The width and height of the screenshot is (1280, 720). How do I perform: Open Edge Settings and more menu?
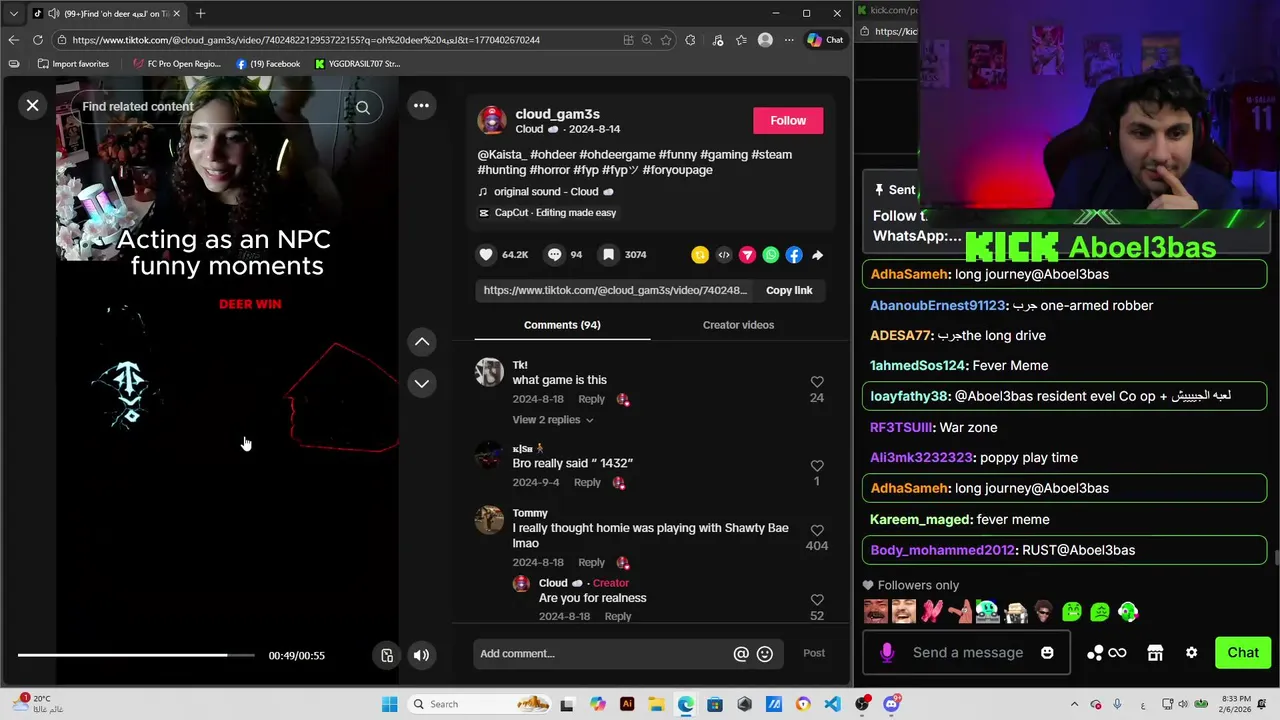789,40
